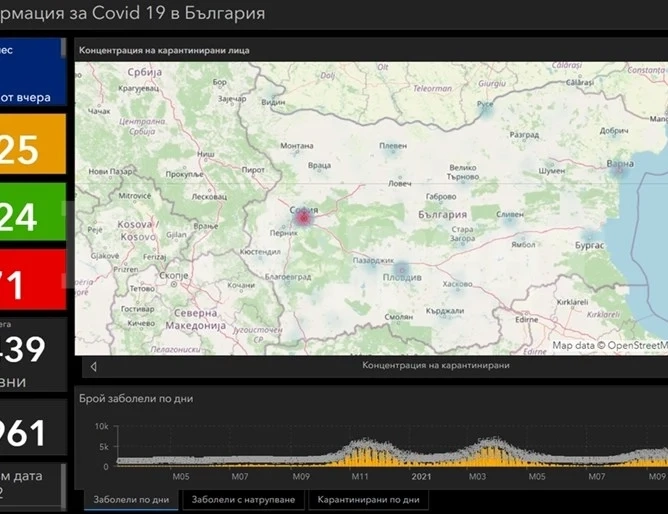
Task: Click the scrollbar on the blue tile
Action: coord(63,48)
